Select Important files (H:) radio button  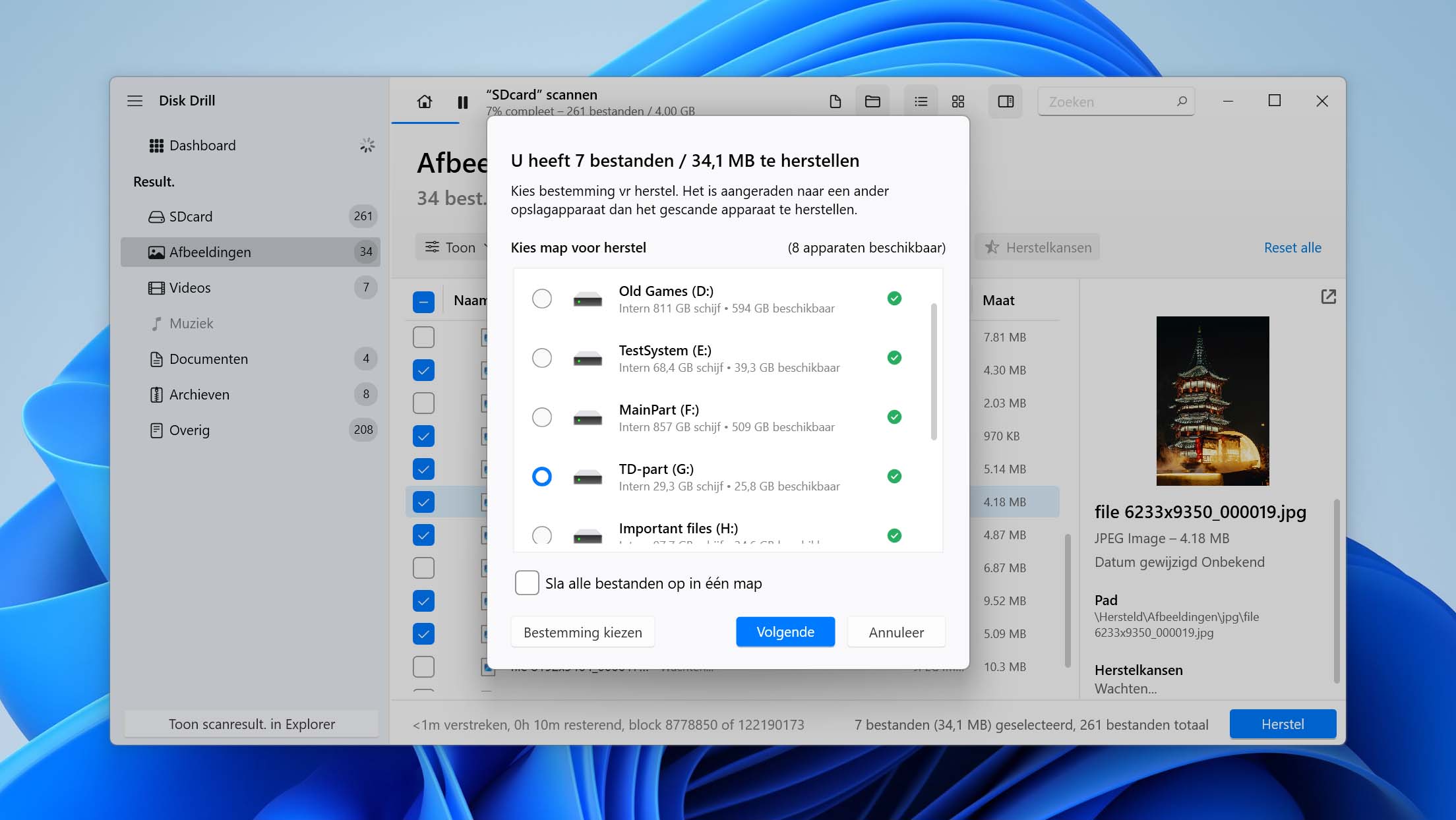541,535
